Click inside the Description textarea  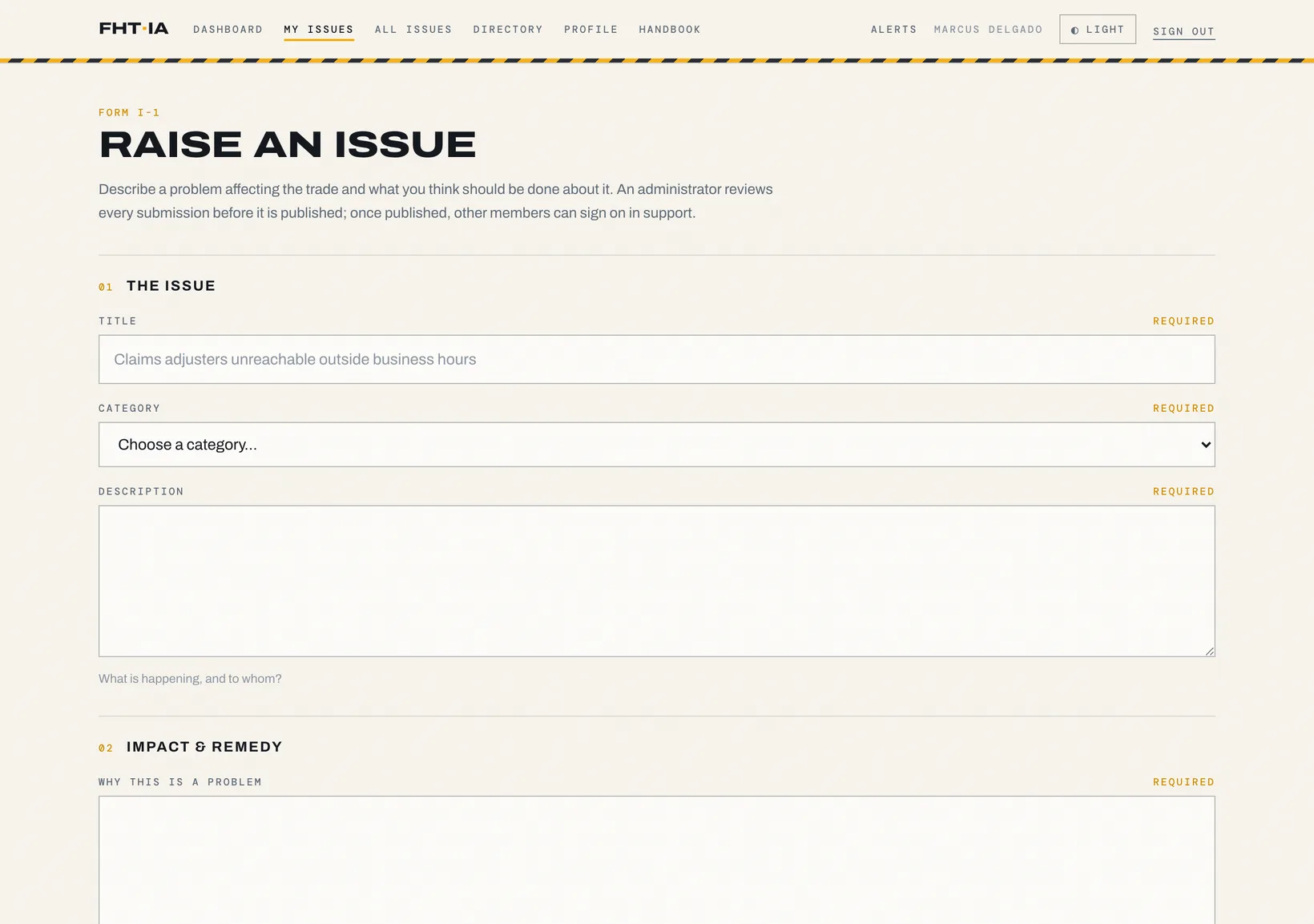tap(657, 581)
